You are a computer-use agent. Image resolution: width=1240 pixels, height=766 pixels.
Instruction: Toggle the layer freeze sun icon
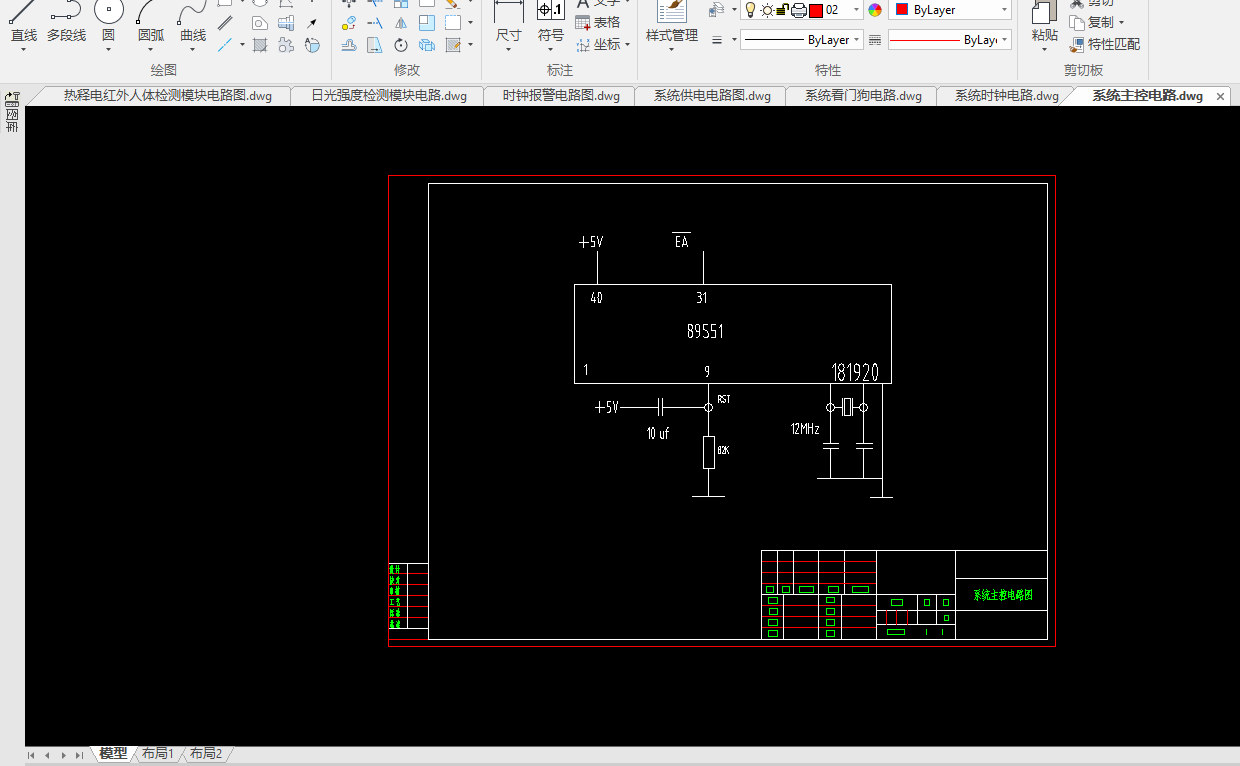click(767, 10)
